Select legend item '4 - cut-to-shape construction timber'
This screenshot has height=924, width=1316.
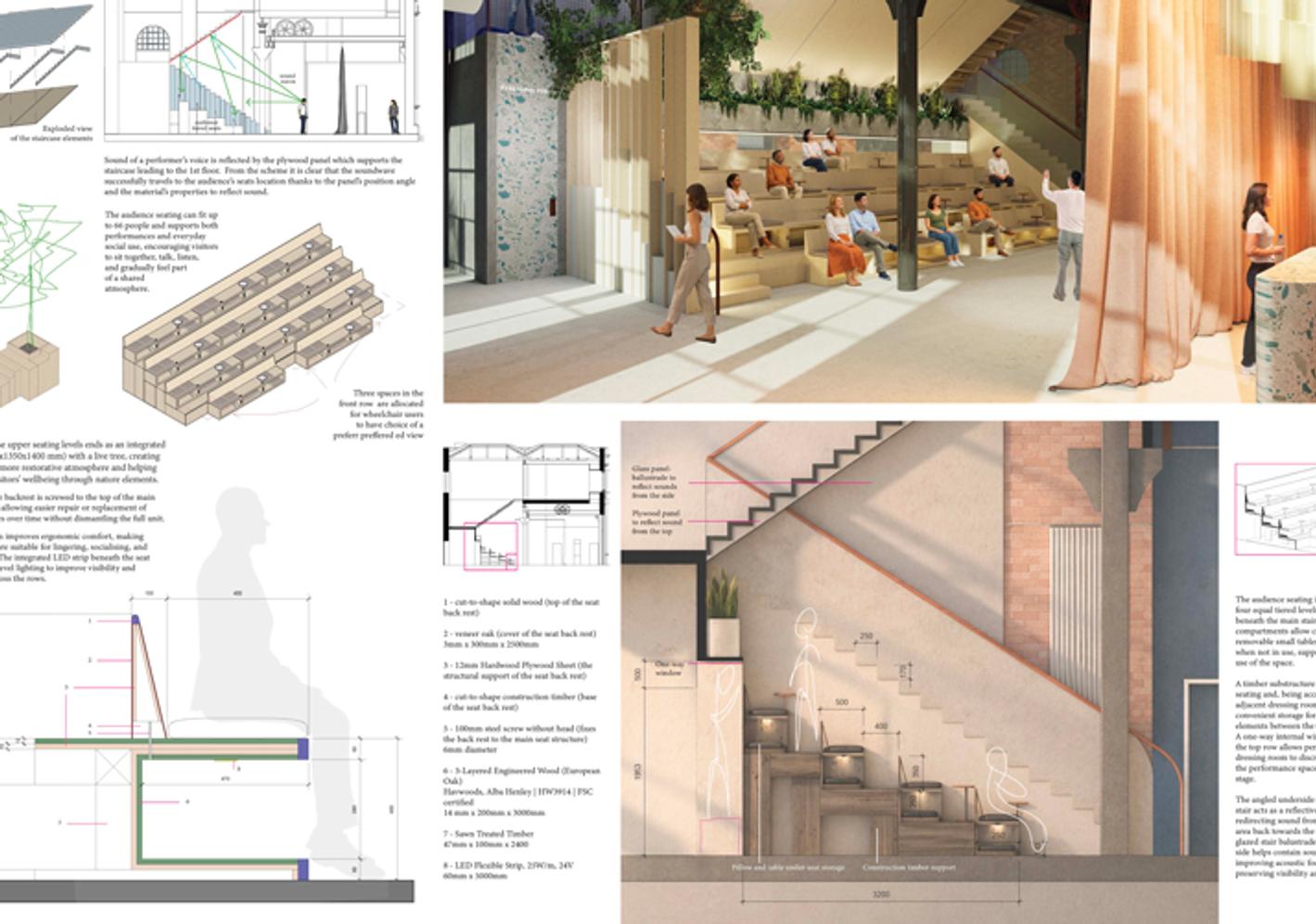[519, 702]
